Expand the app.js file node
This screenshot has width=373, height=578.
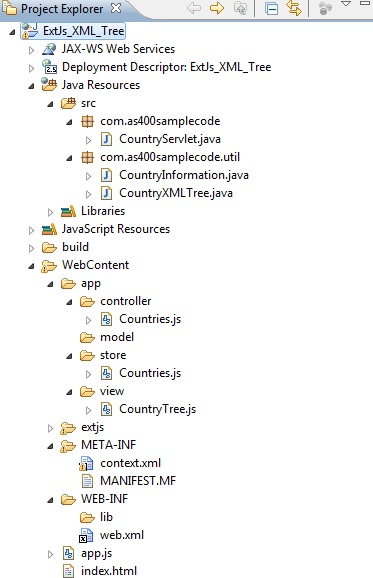pos(50,554)
